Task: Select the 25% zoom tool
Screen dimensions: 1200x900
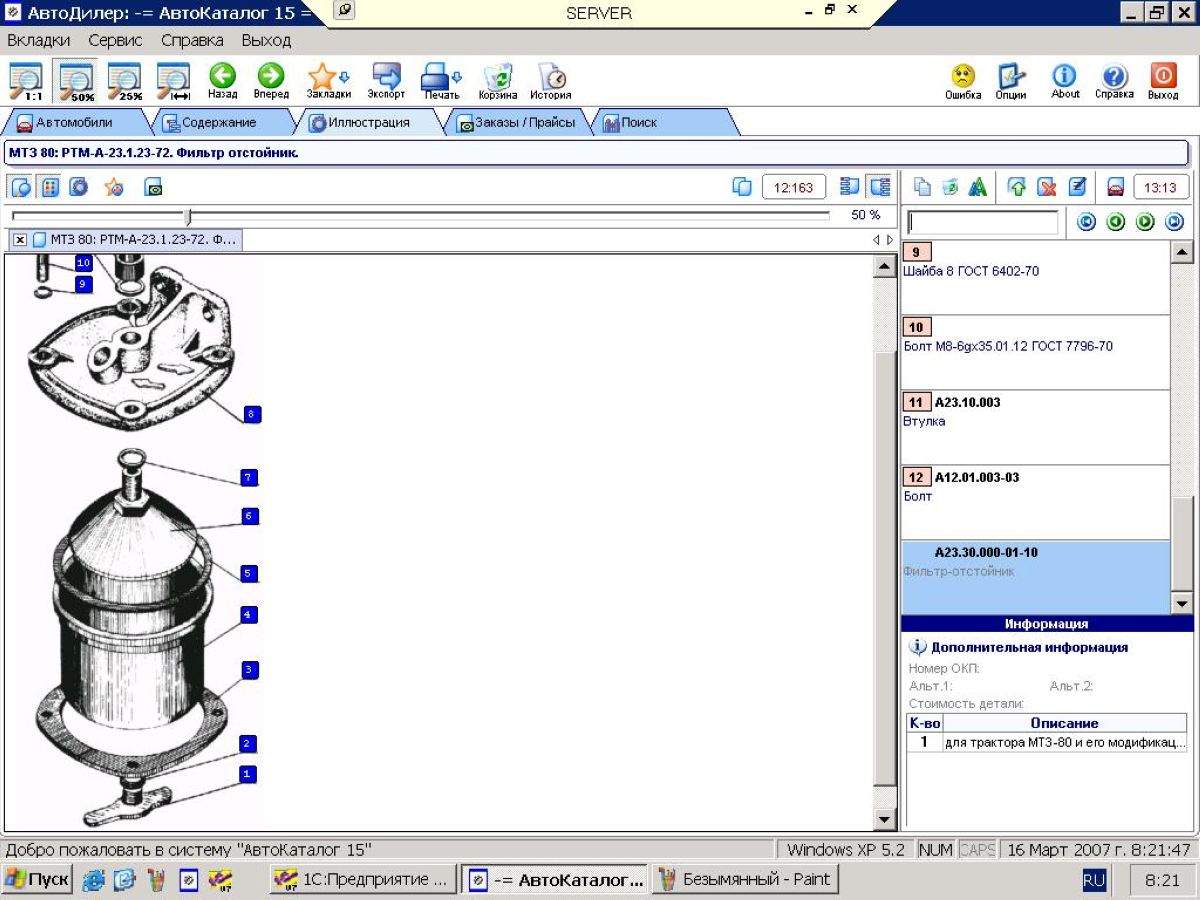Action: pos(125,81)
